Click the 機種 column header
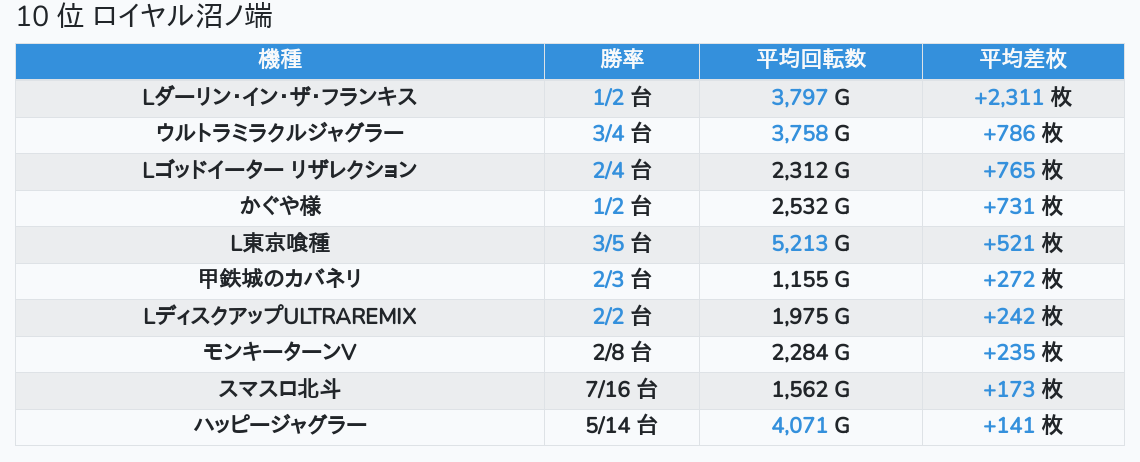The height and width of the screenshot is (462, 1140). [279, 60]
